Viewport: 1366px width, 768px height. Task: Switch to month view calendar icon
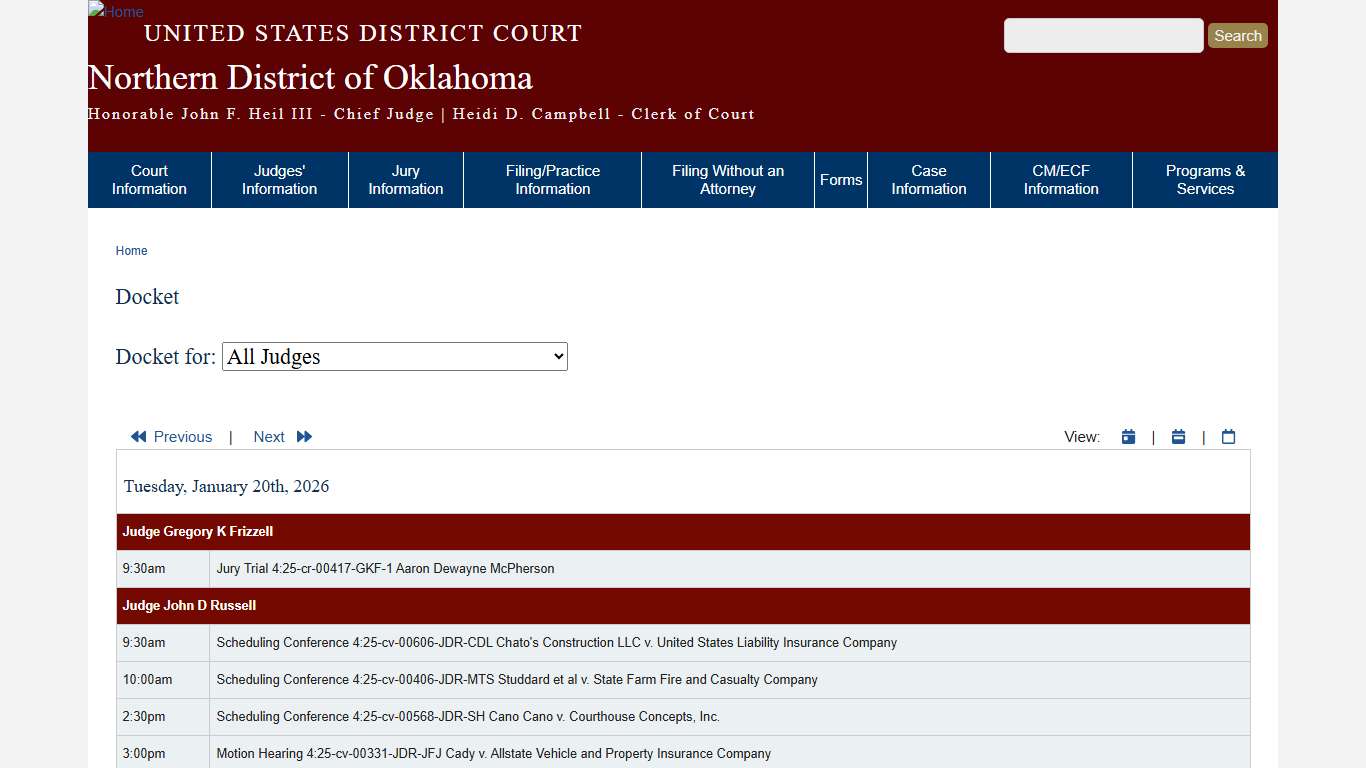[x=1228, y=436]
